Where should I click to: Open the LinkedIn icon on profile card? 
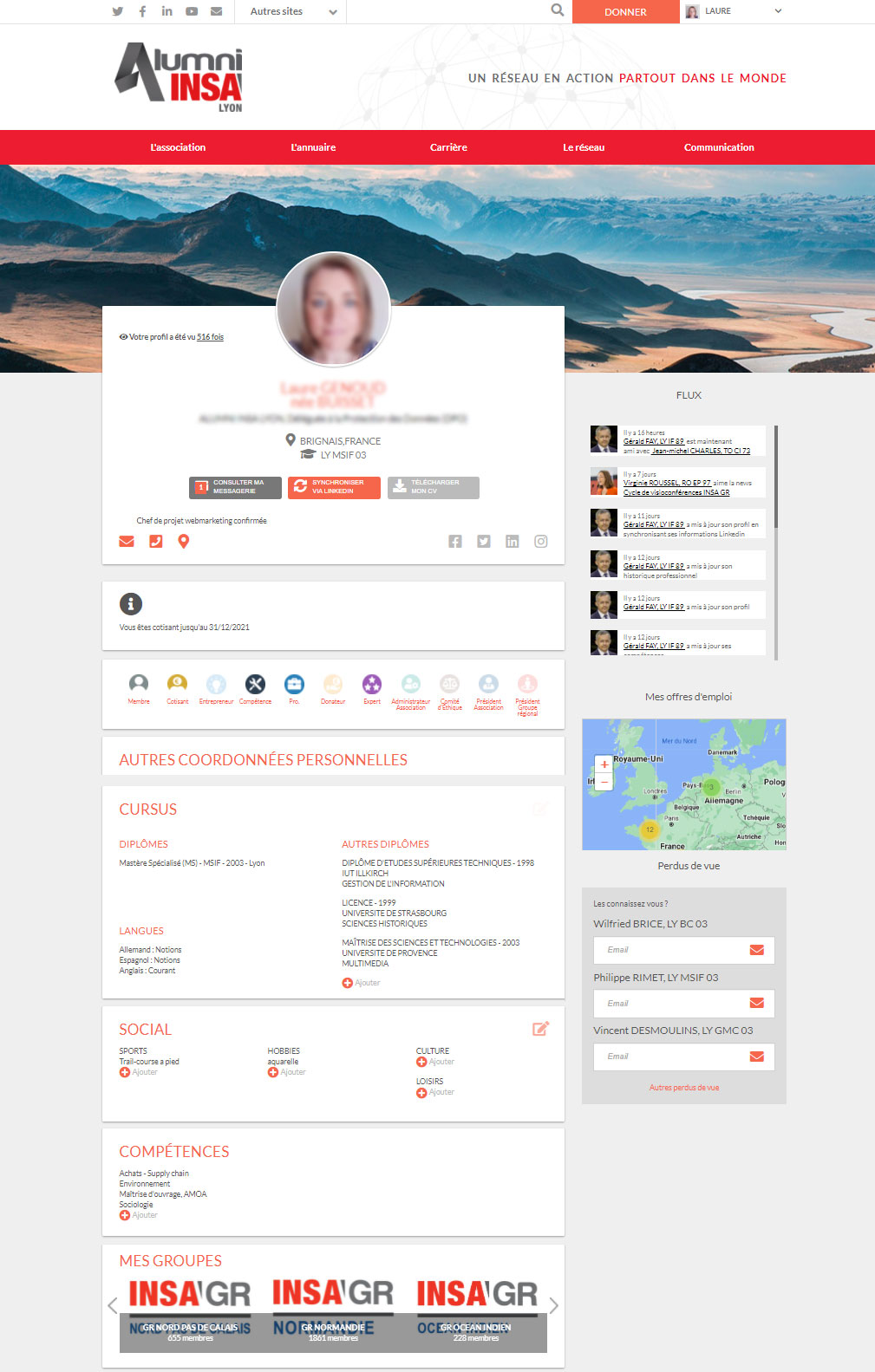513,542
